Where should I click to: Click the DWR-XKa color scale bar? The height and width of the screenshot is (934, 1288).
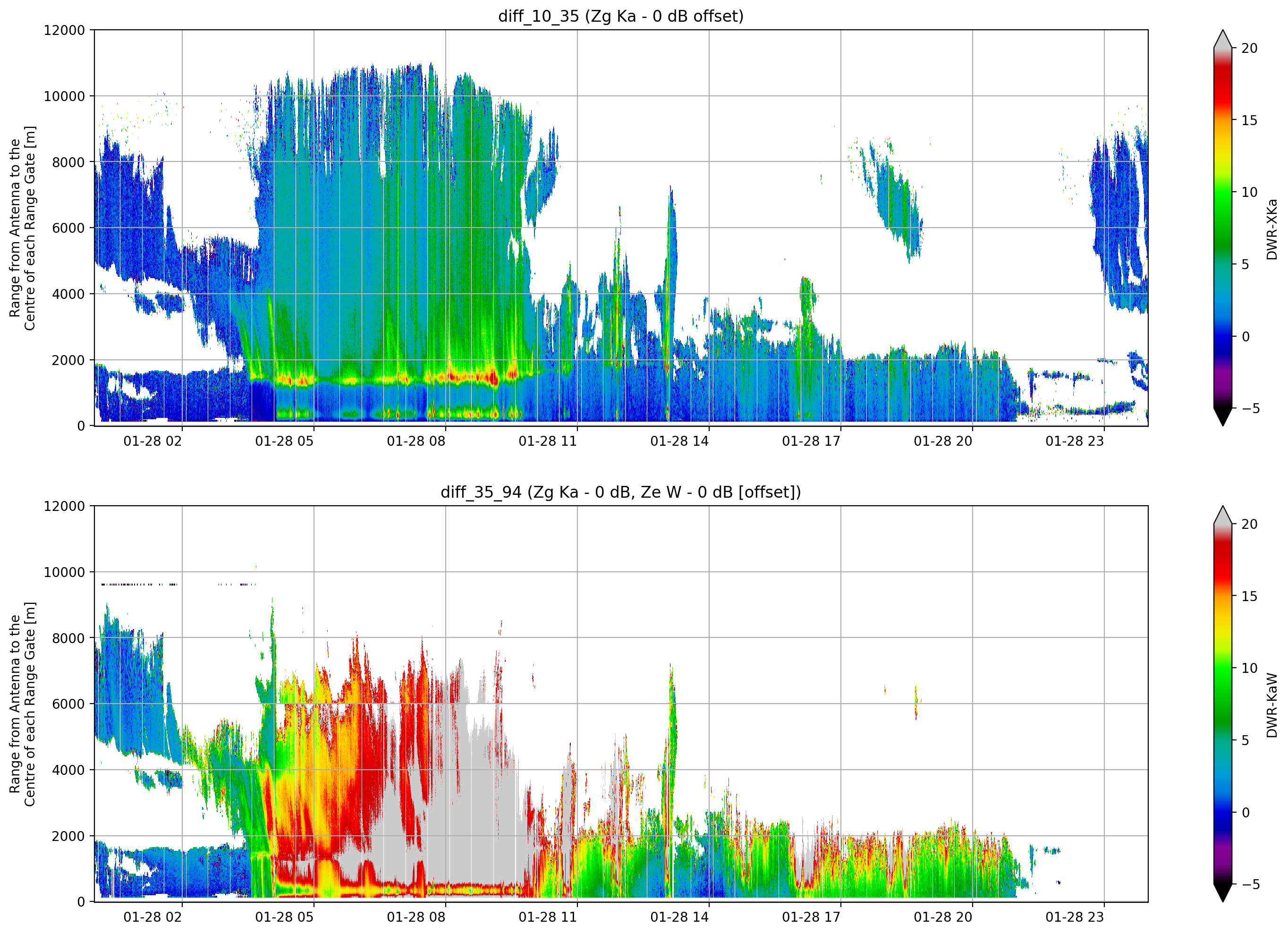pos(1223,228)
